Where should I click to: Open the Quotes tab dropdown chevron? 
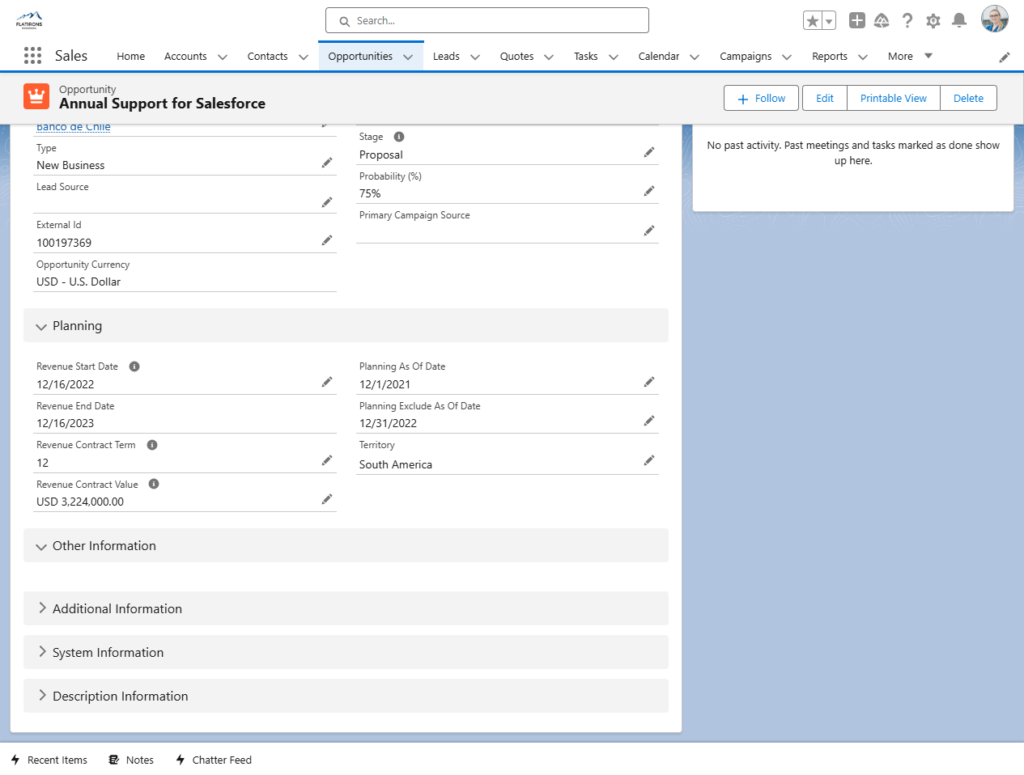[x=549, y=57]
